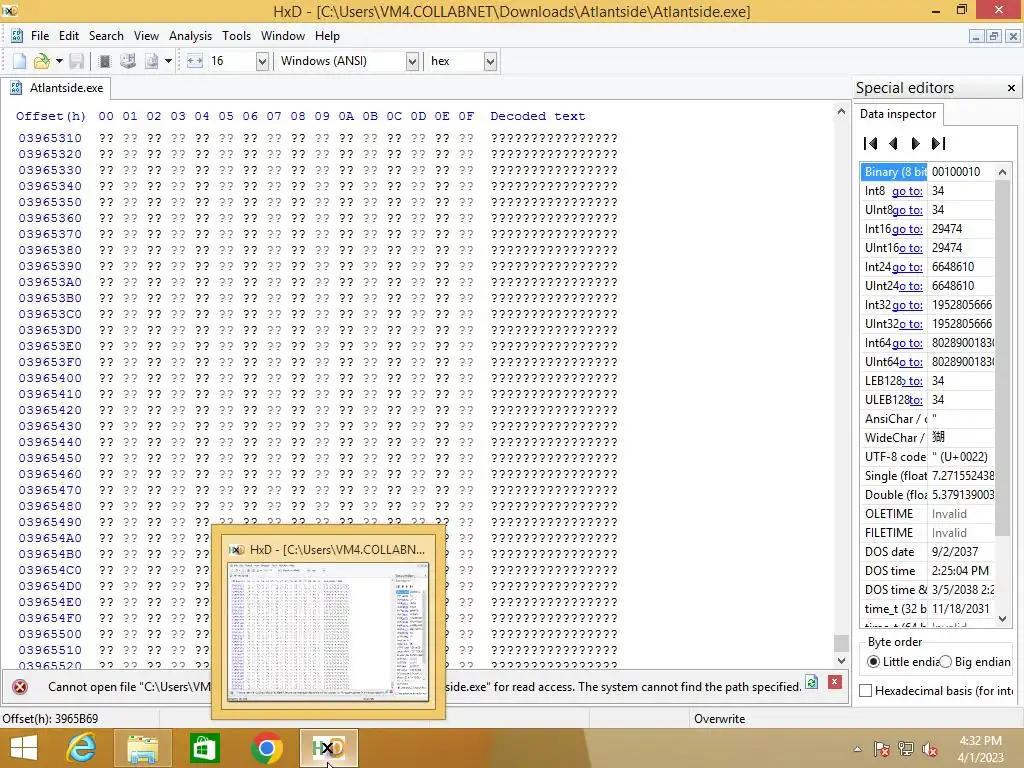Screen dimensions: 1024x768
Task: Open the Windows Start button
Action: coord(24,748)
